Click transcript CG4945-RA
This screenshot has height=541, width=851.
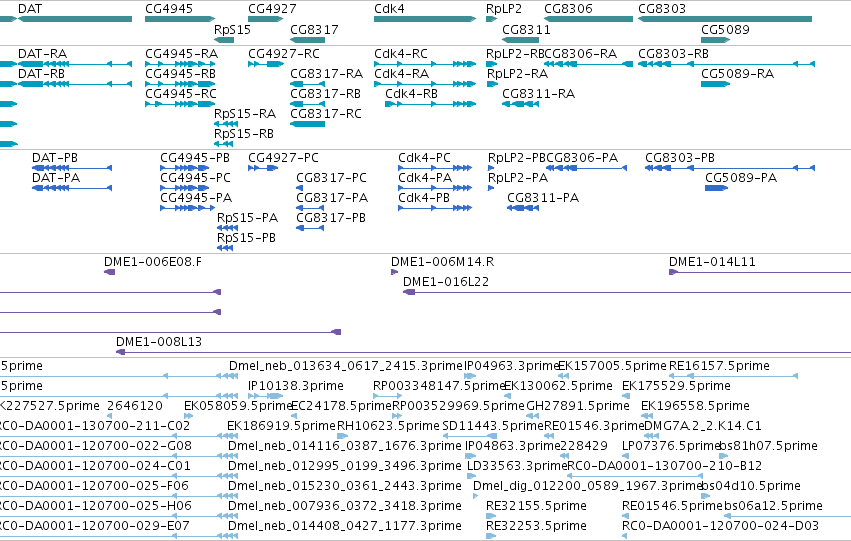[180, 64]
